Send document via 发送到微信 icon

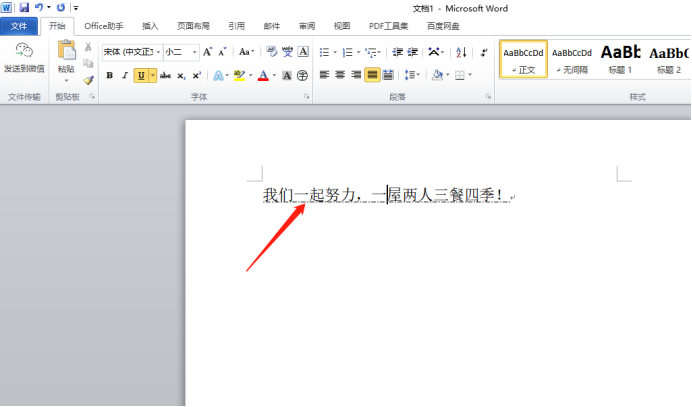pyautogui.click(x=24, y=58)
